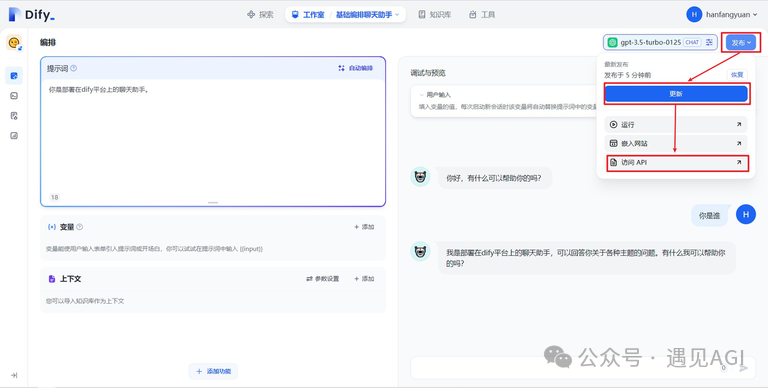768x388 pixels.
Task: Click the 编排 page title
Action: pyautogui.click(x=48, y=43)
